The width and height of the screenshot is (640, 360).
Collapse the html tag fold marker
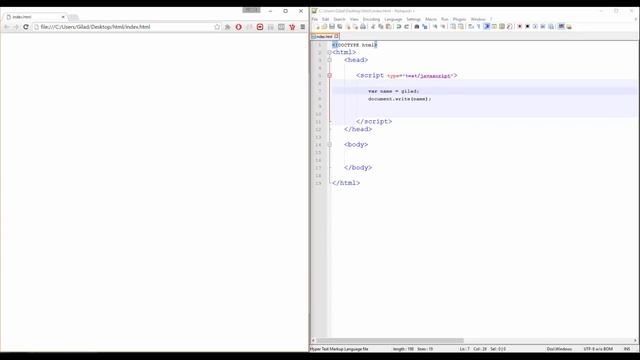coord(329,52)
